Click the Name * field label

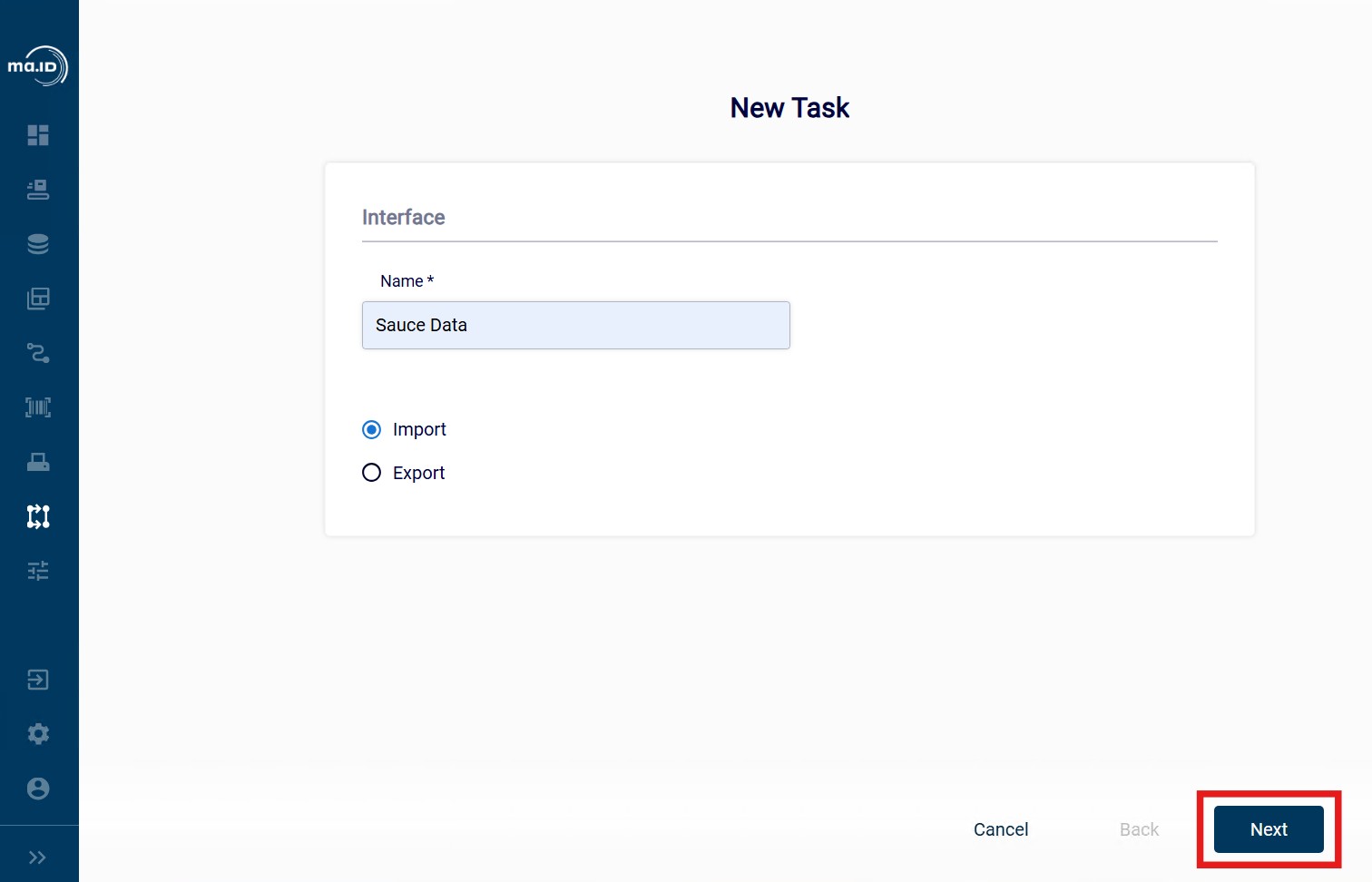click(407, 281)
